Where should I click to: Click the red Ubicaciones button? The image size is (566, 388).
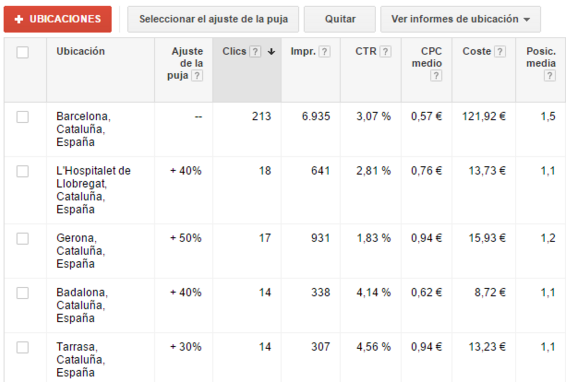58,19
